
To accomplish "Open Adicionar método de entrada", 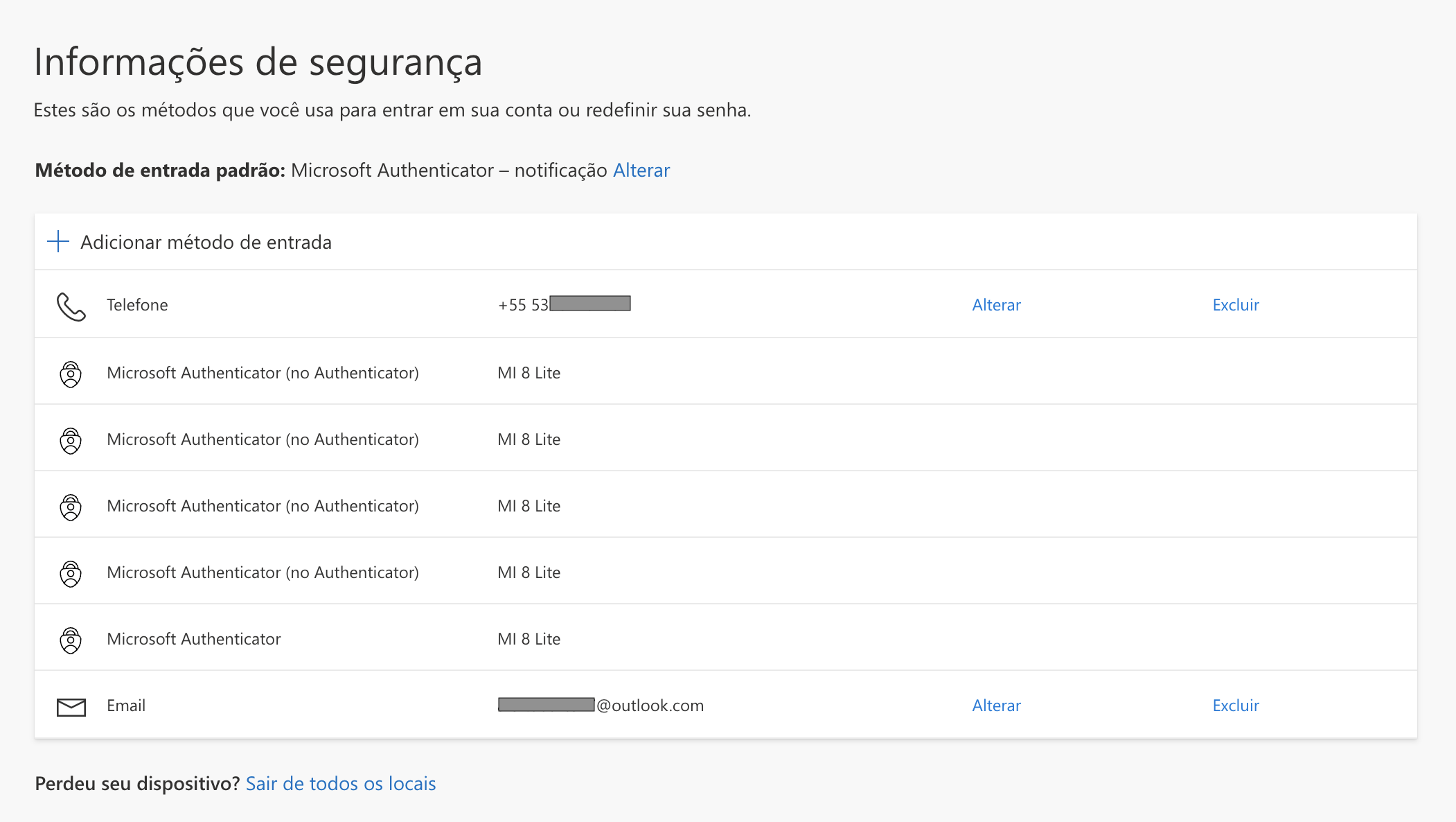I will pyautogui.click(x=206, y=243).
